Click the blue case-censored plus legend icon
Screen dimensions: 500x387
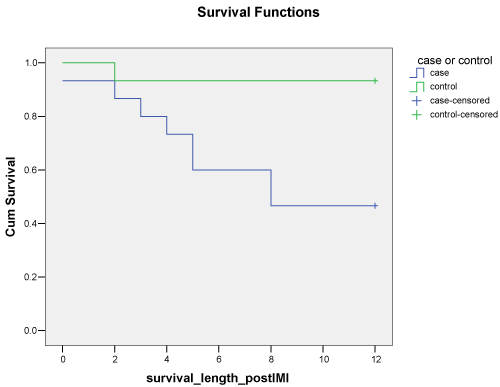click(417, 101)
